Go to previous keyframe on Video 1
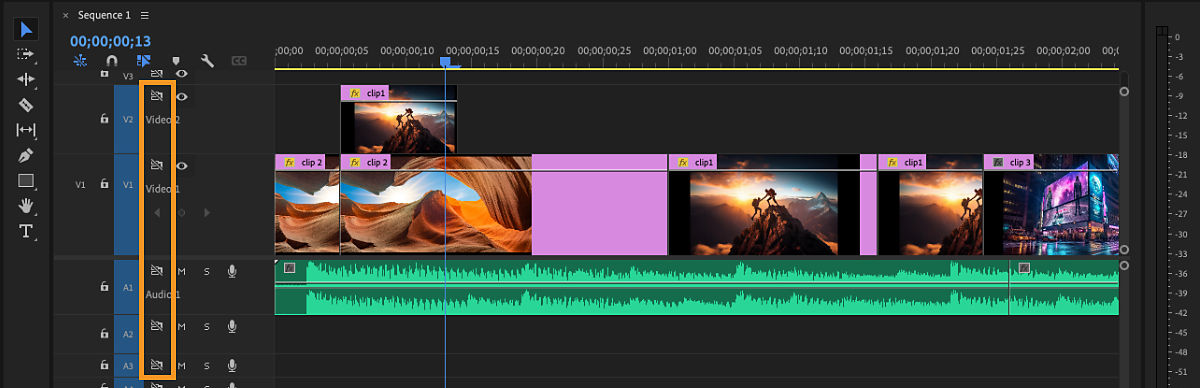 click(156, 212)
